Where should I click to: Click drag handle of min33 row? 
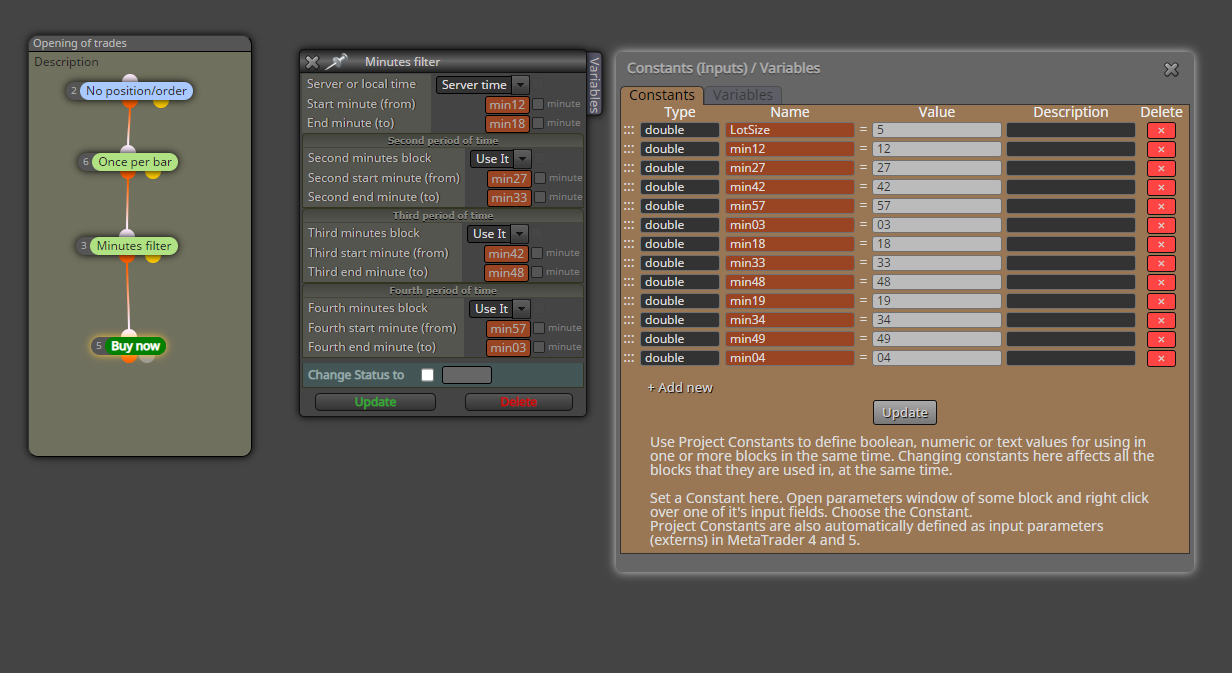[x=629, y=263]
